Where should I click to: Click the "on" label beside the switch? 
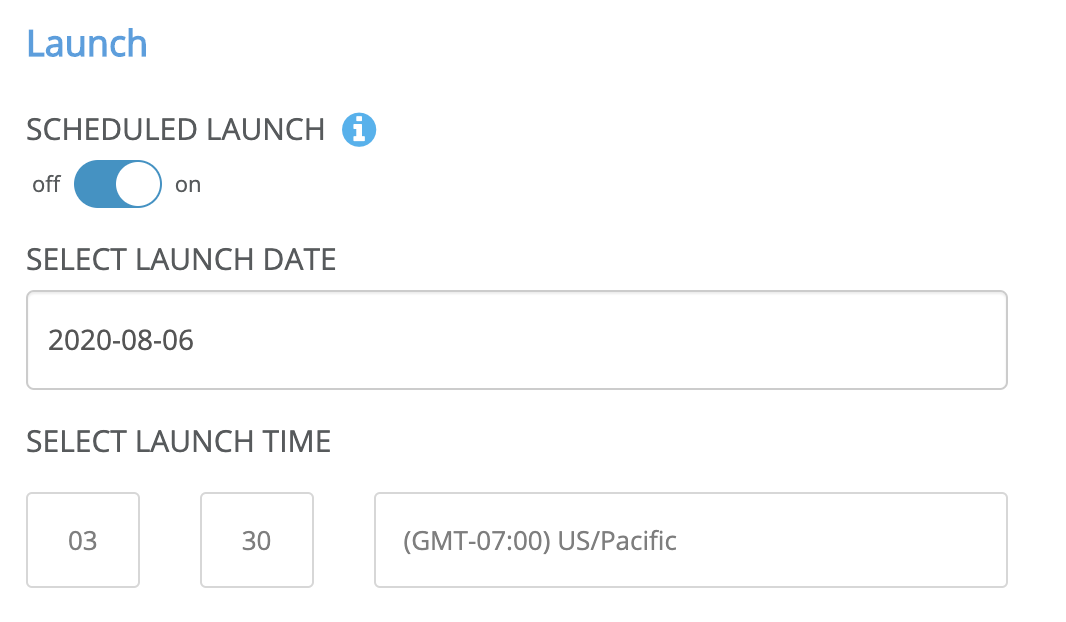(188, 185)
